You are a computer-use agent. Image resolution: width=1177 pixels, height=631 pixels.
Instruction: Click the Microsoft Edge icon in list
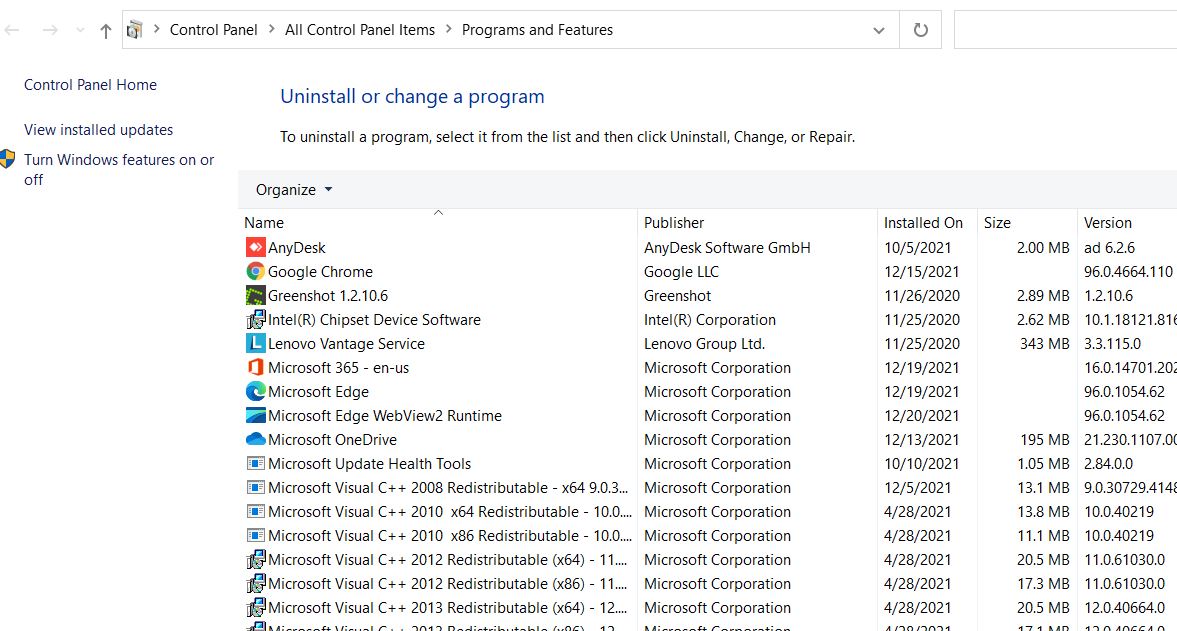(255, 391)
